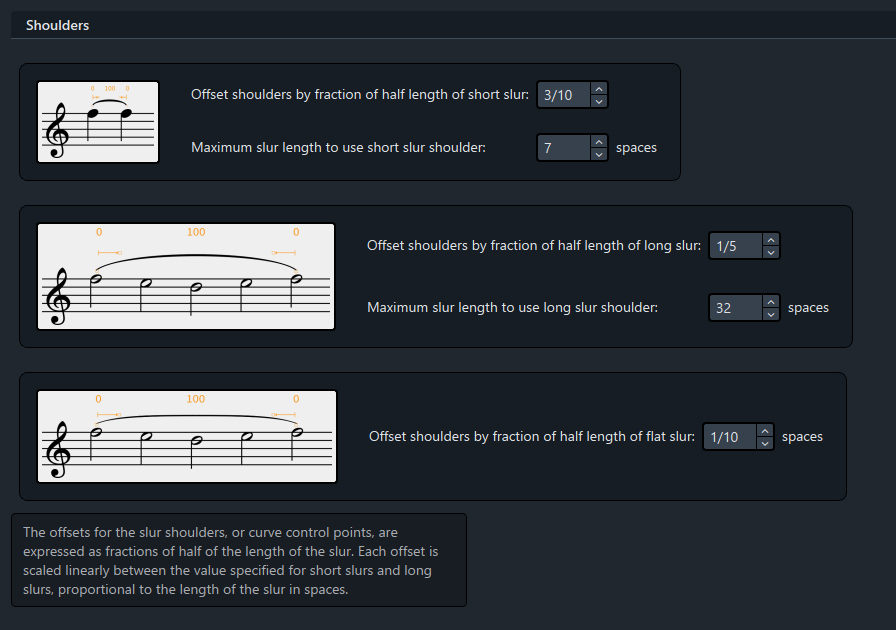The height and width of the screenshot is (630, 896).
Task: Click the Shoulders section header
Action: (x=57, y=25)
